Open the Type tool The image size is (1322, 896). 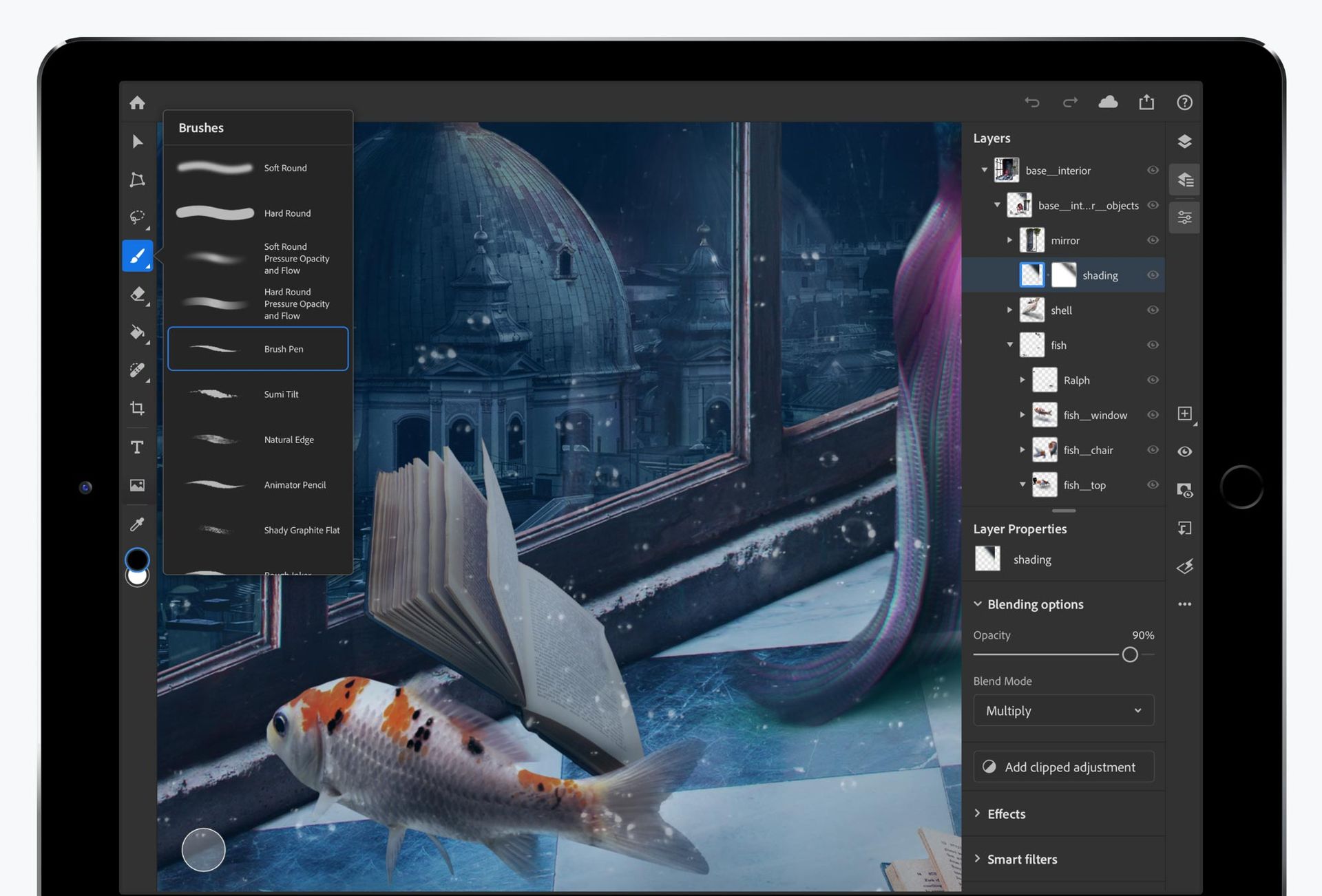[137, 447]
